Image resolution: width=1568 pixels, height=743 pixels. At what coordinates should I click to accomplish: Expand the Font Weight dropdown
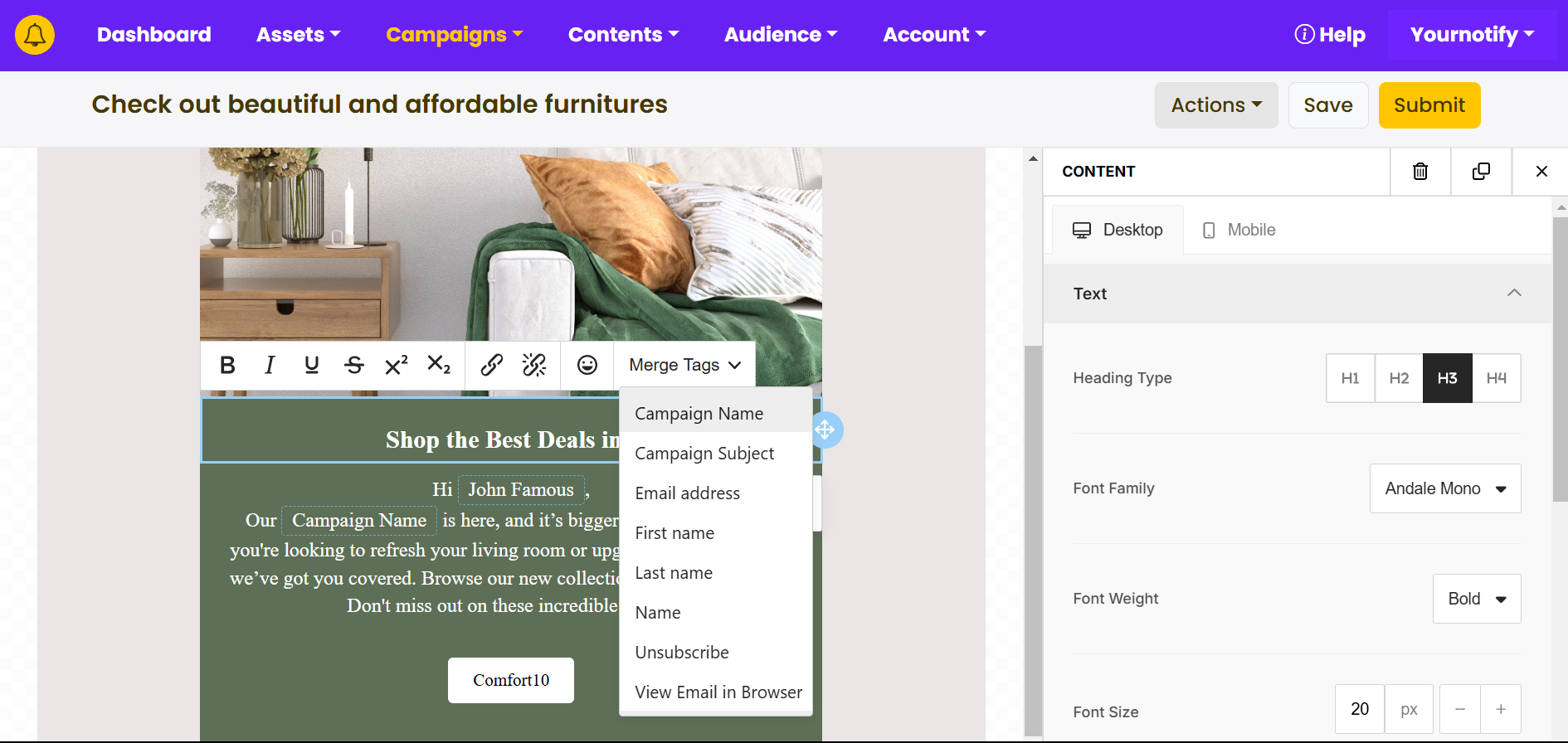(1476, 599)
